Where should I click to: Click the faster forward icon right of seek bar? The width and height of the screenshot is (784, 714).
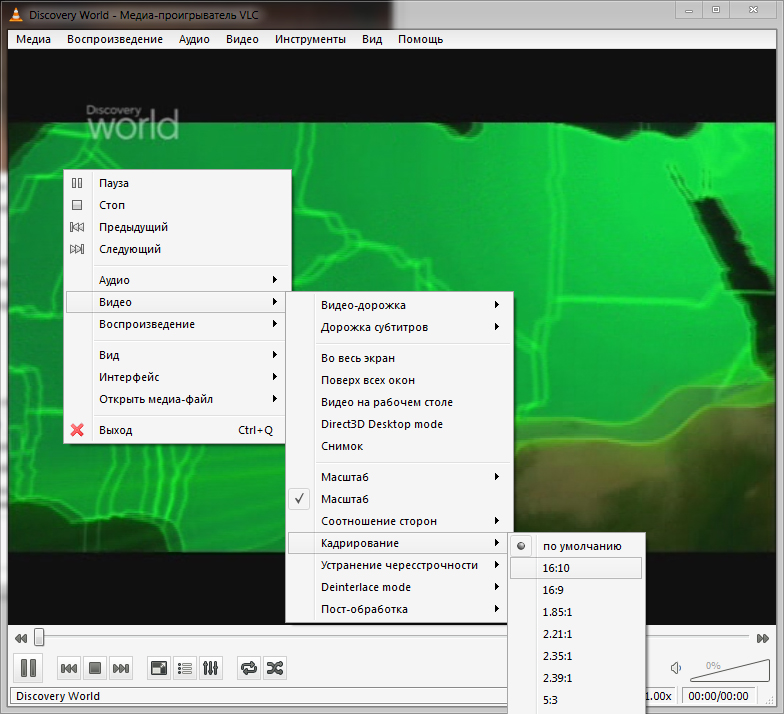click(762, 638)
